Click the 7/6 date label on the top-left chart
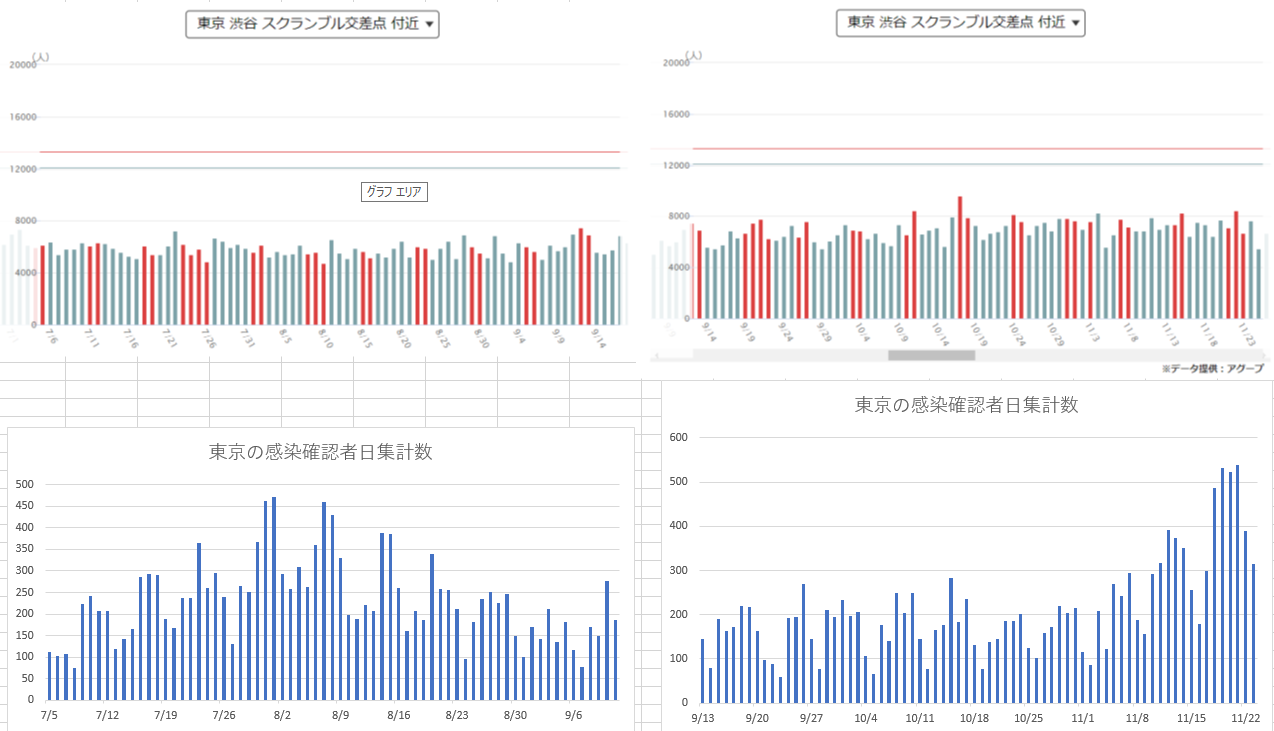1274x731 pixels. click(49, 338)
